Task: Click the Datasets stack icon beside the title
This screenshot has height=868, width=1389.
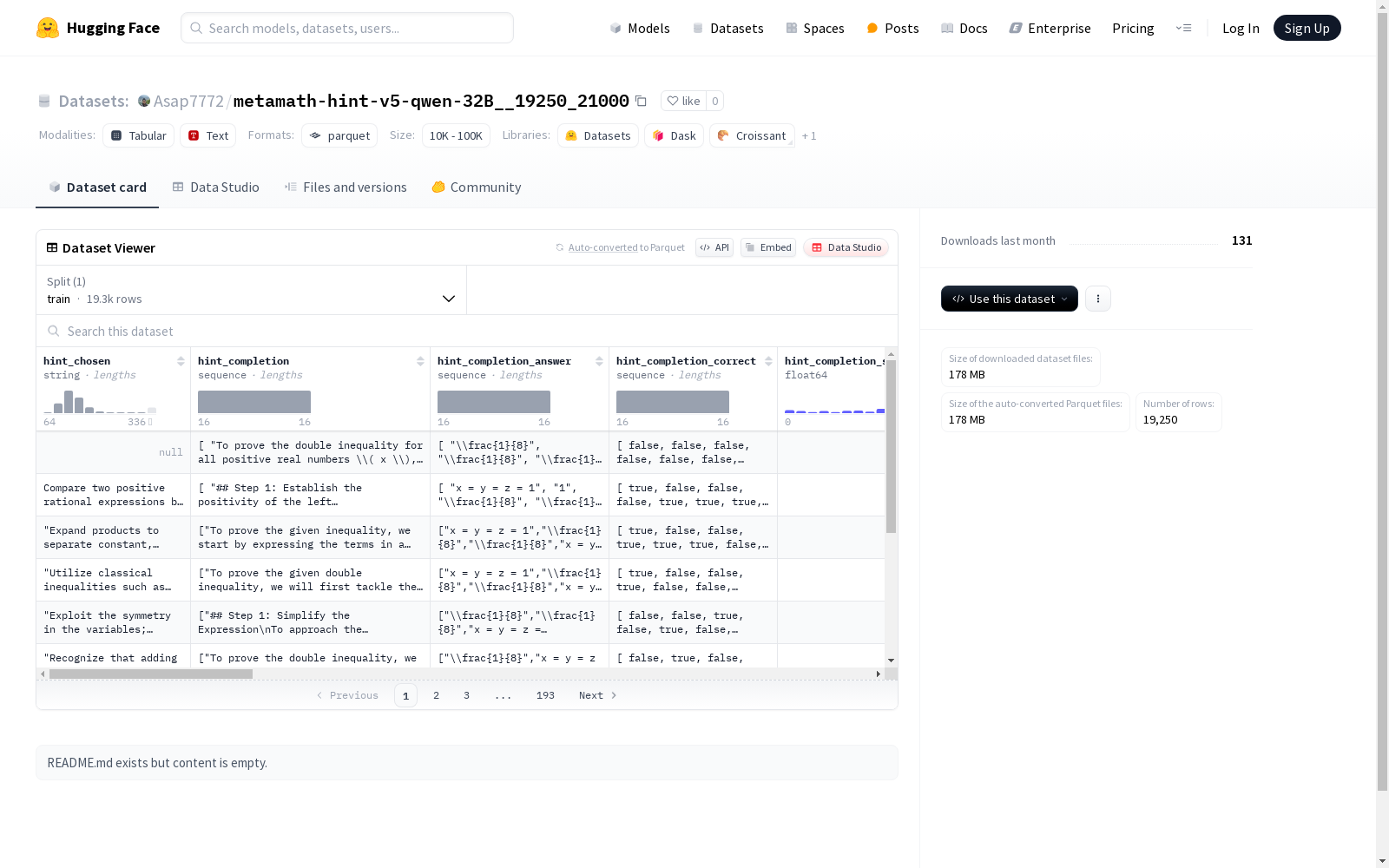Action: tap(44, 101)
